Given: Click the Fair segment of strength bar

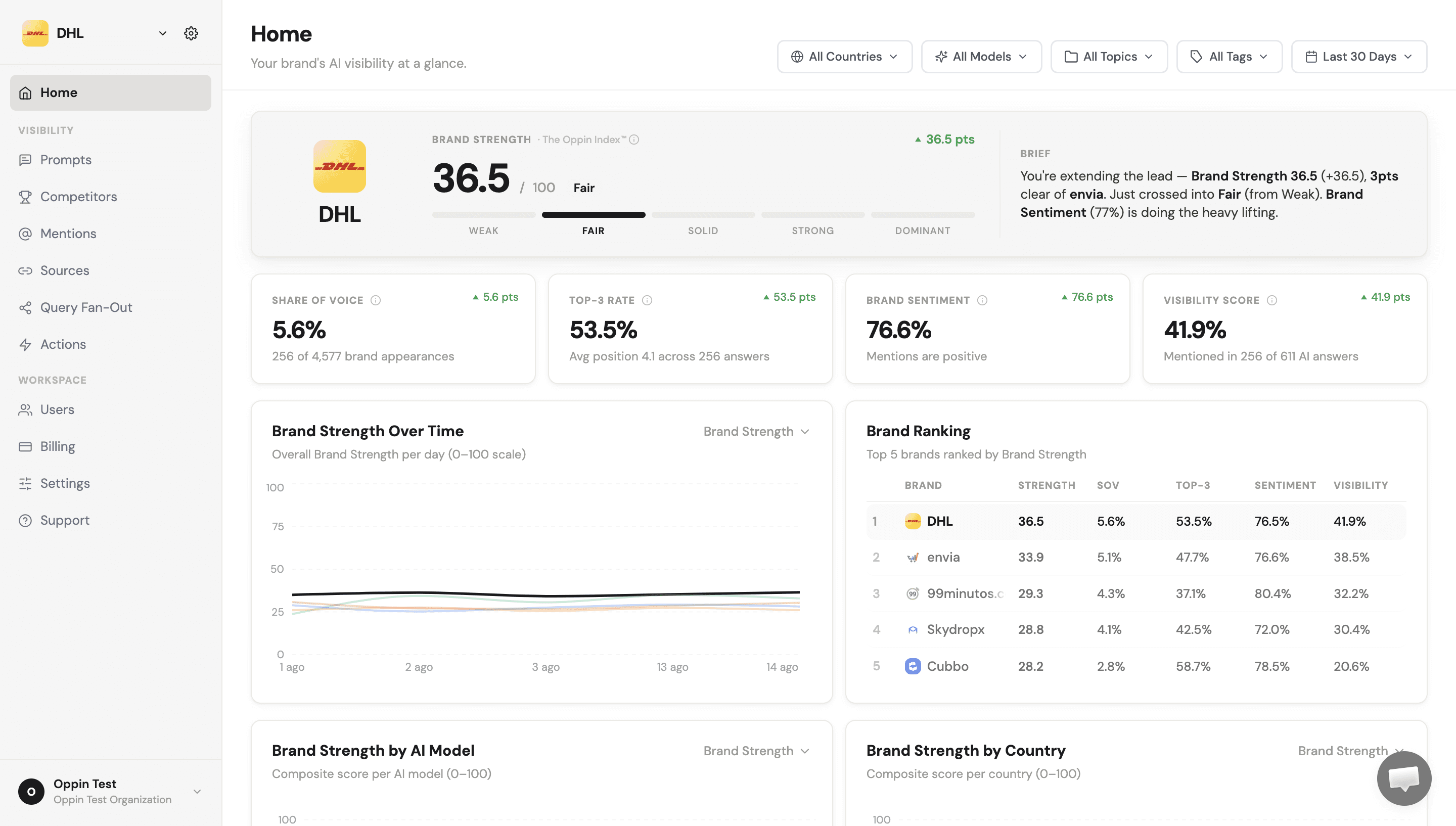Looking at the screenshot, I should [594, 215].
